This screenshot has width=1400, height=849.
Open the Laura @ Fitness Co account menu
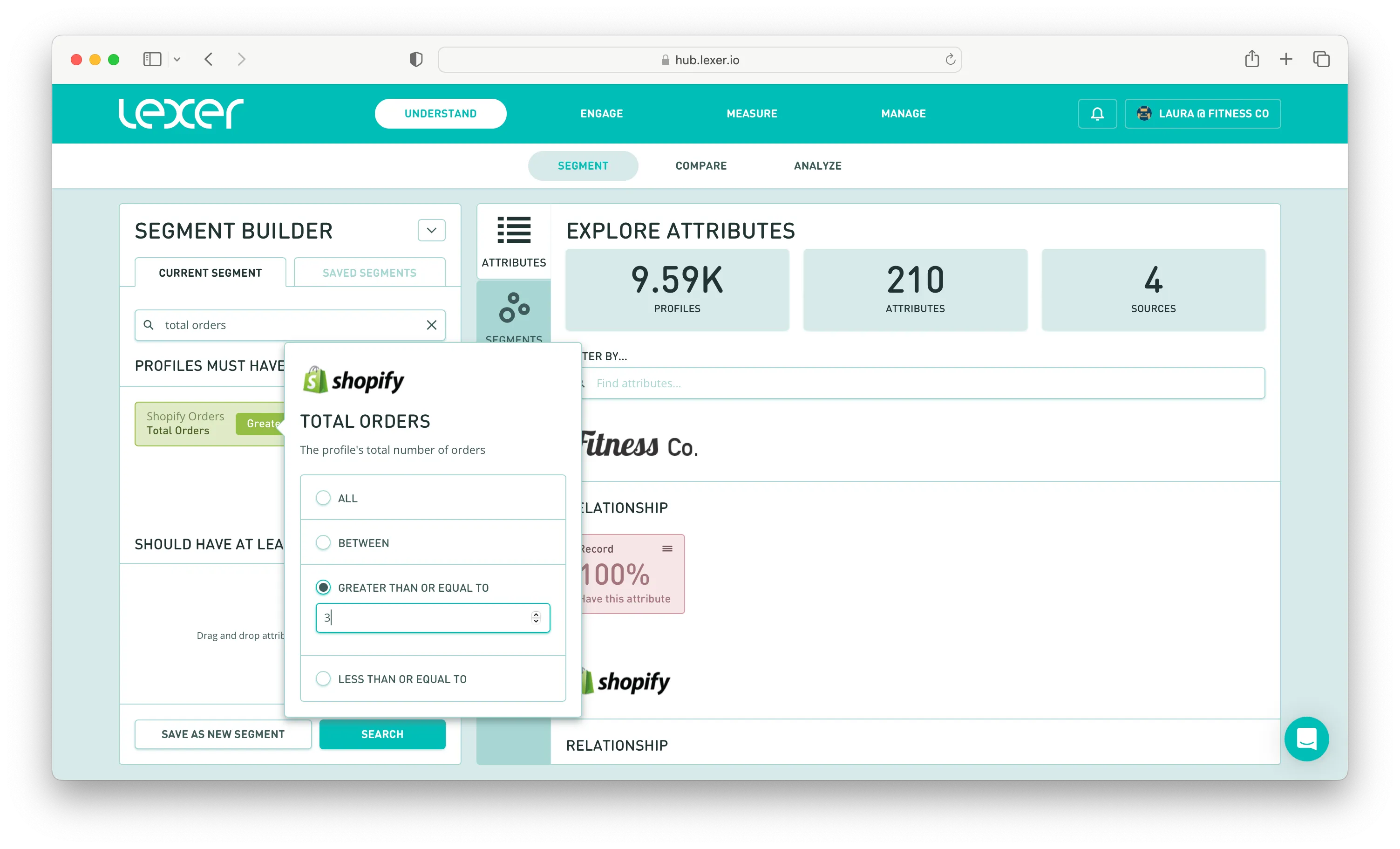[x=1202, y=114]
